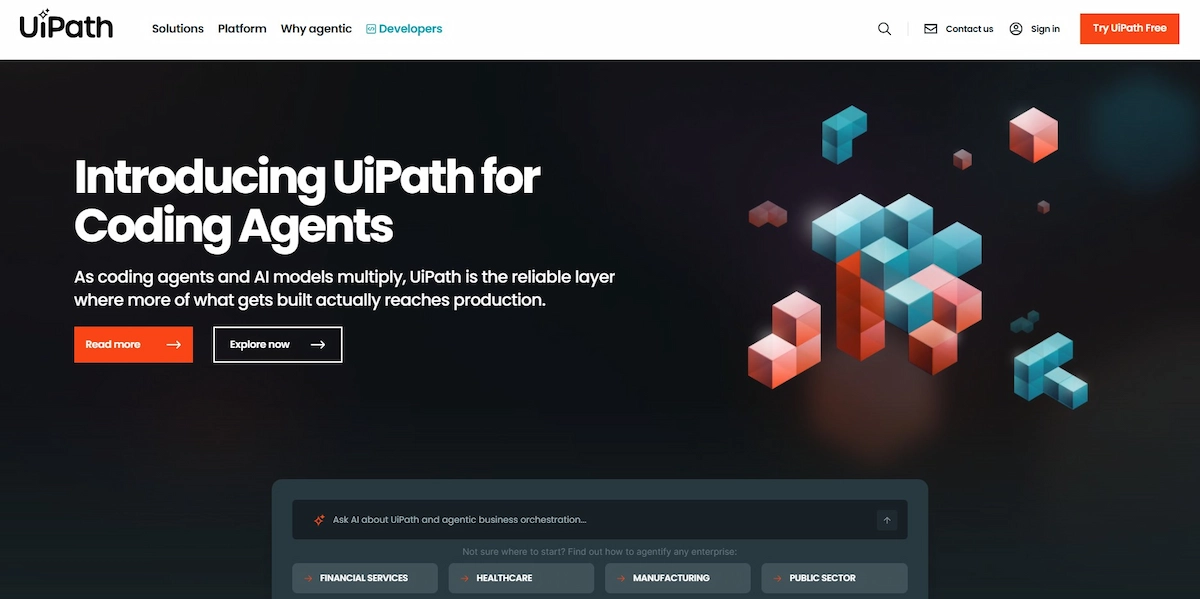This screenshot has width=1200, height=599.
Task: Click the Read more button
Action: pos(133,344)
